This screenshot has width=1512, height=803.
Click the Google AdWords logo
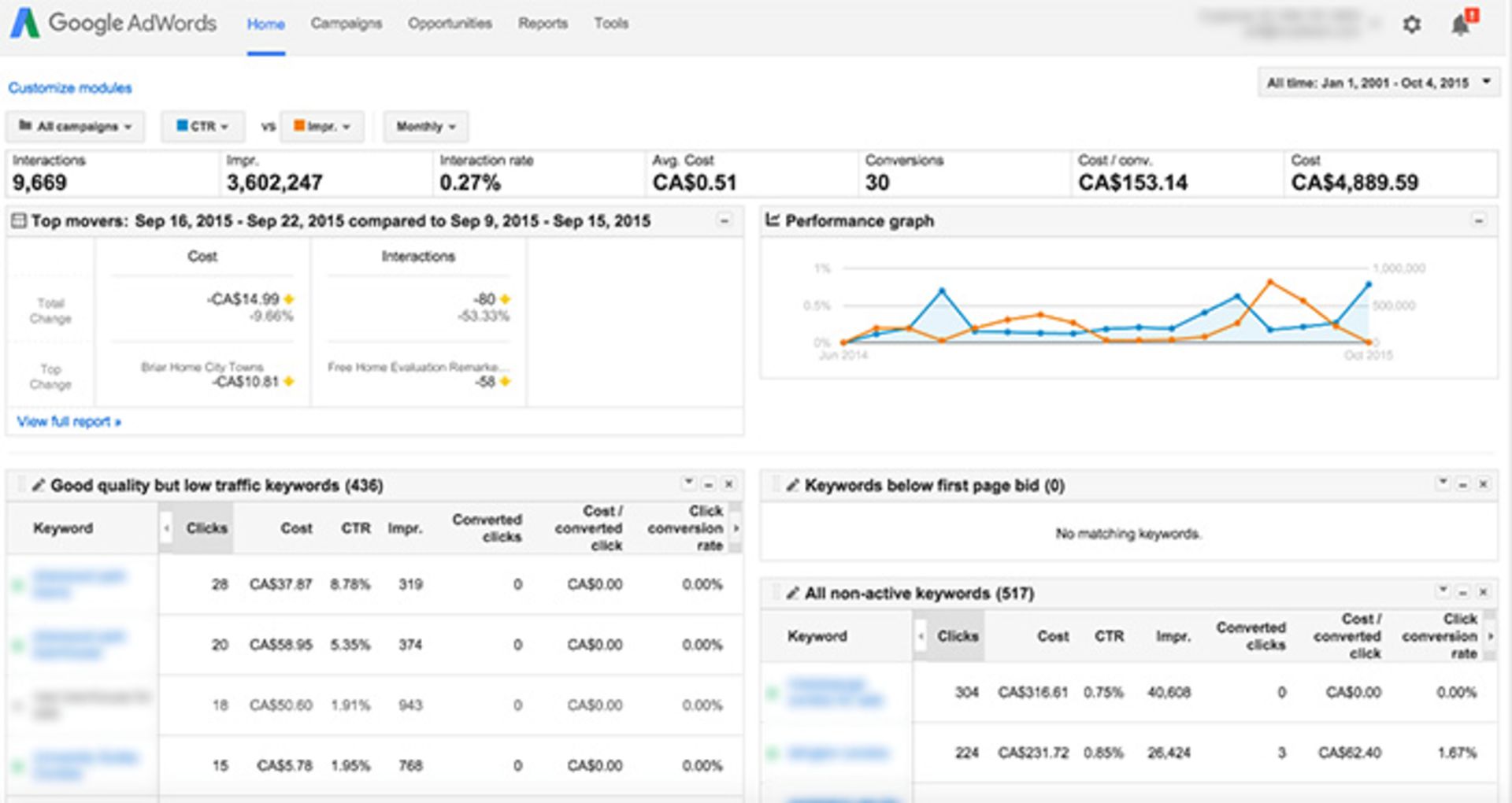pyautogui.click(x=113, y=23)
